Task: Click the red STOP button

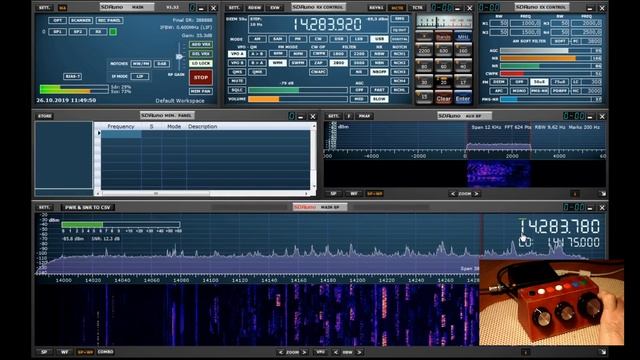Action: pos(200,77)
